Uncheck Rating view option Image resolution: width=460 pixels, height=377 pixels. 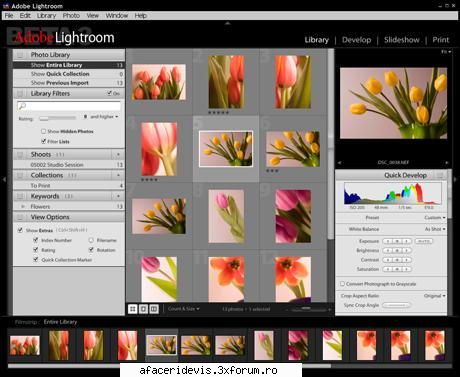pos(36,250)
